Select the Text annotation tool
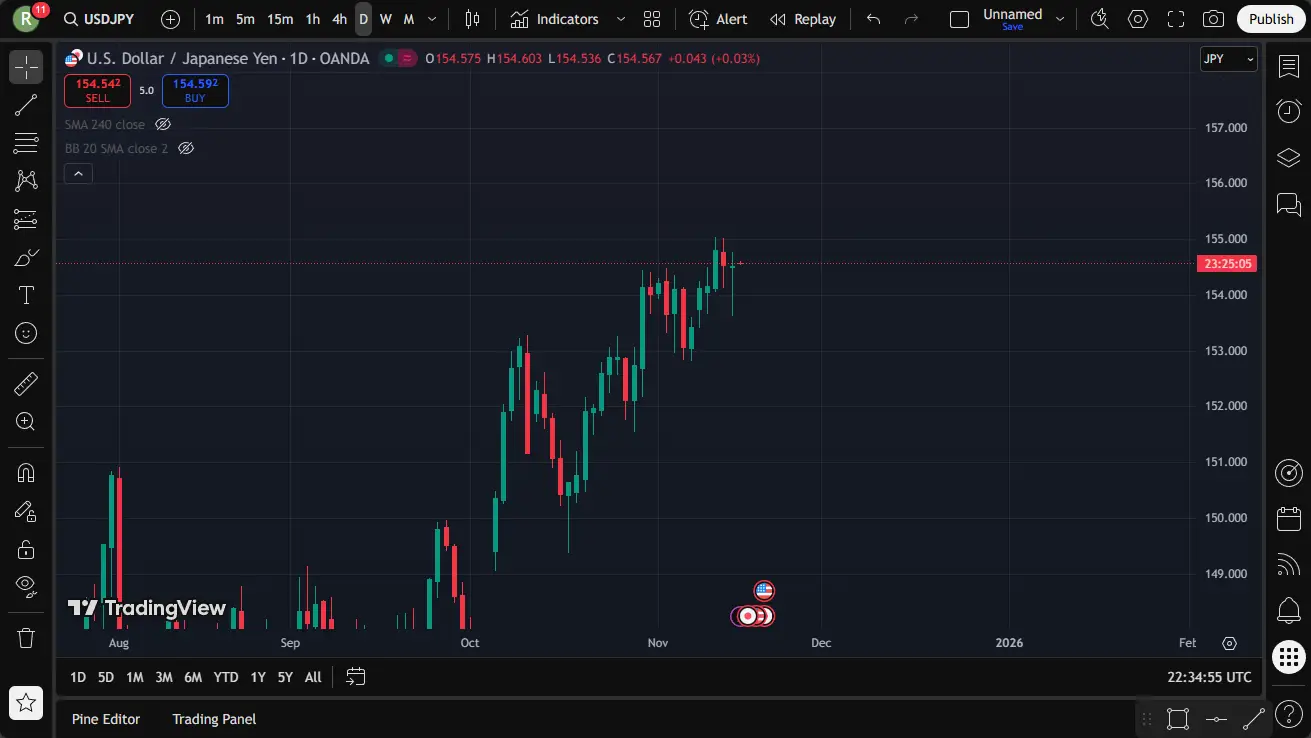 [x=26, y=295]
